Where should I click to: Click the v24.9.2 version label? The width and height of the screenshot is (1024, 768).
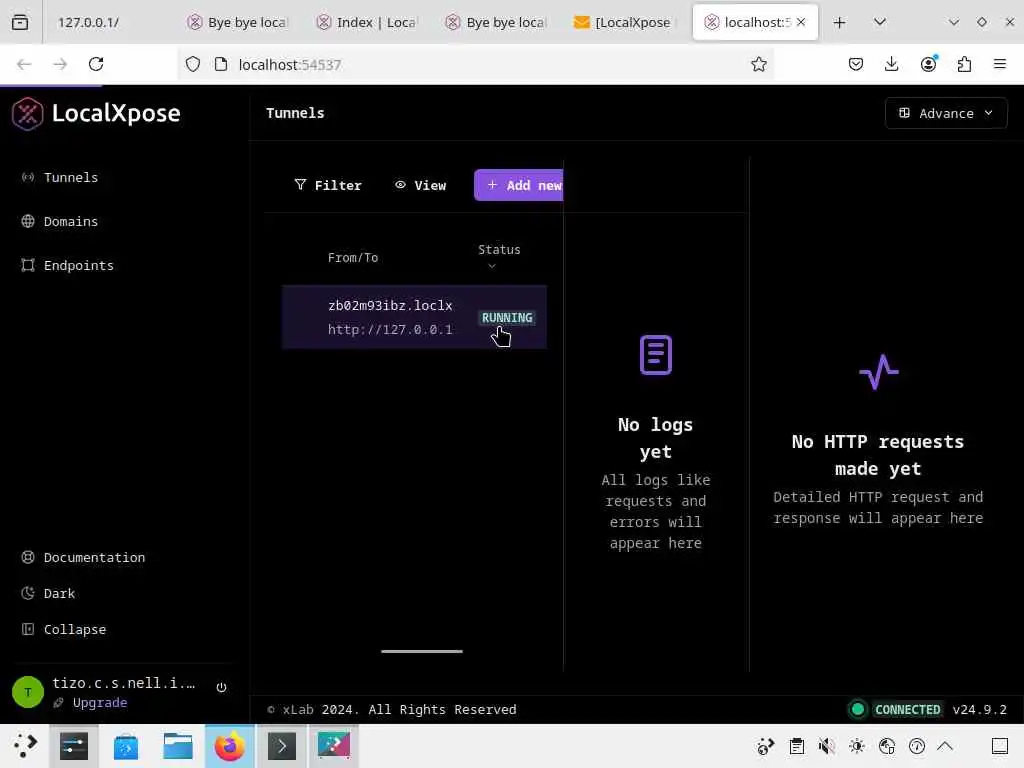(x=979, y=709)
